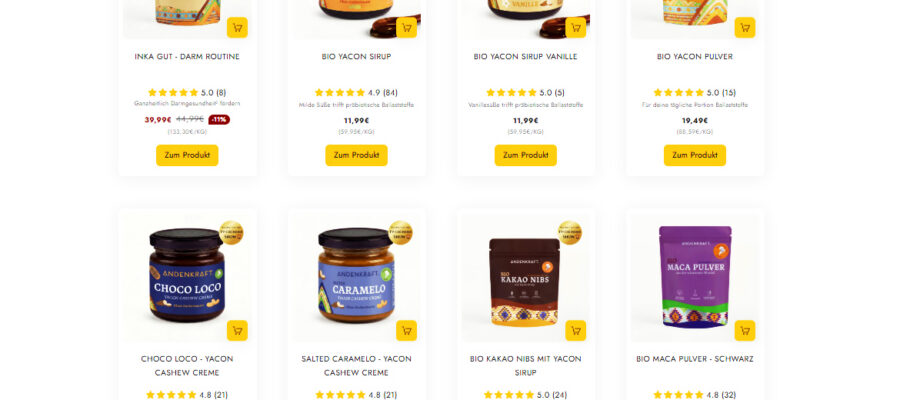This screenshot has height=400, width=900.
Task: Add Bio Yacon Sirup Vanille to cart
Action: tap(576, 28)
